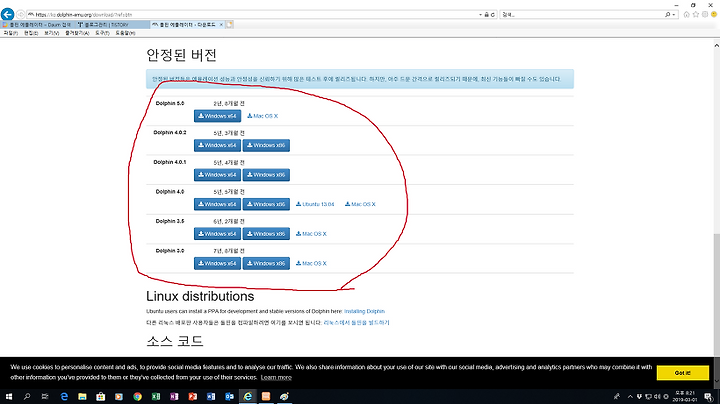Click Got it! on cookie banner
Viewport: 720px width, 404px height.
pos(682,373)
